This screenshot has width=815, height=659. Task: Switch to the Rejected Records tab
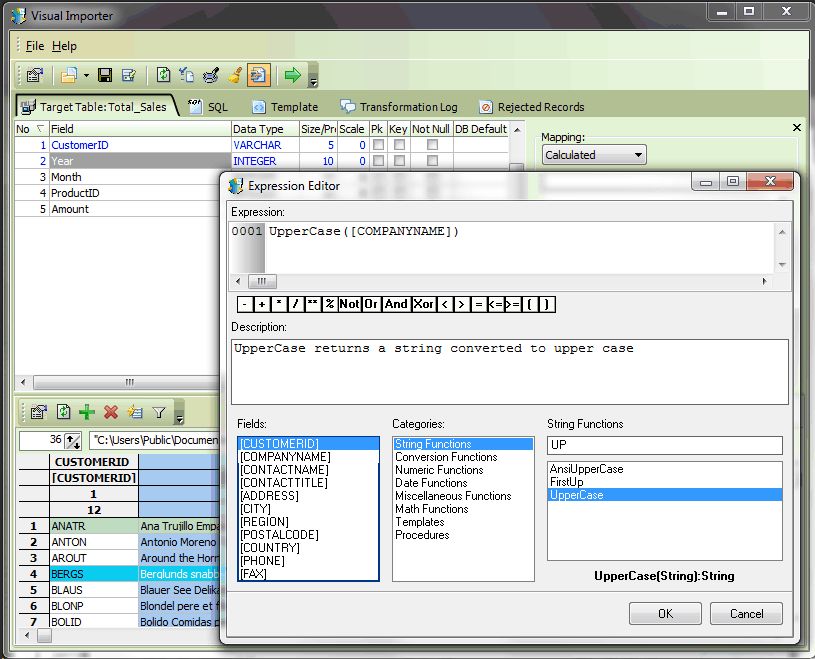[532, 107]
